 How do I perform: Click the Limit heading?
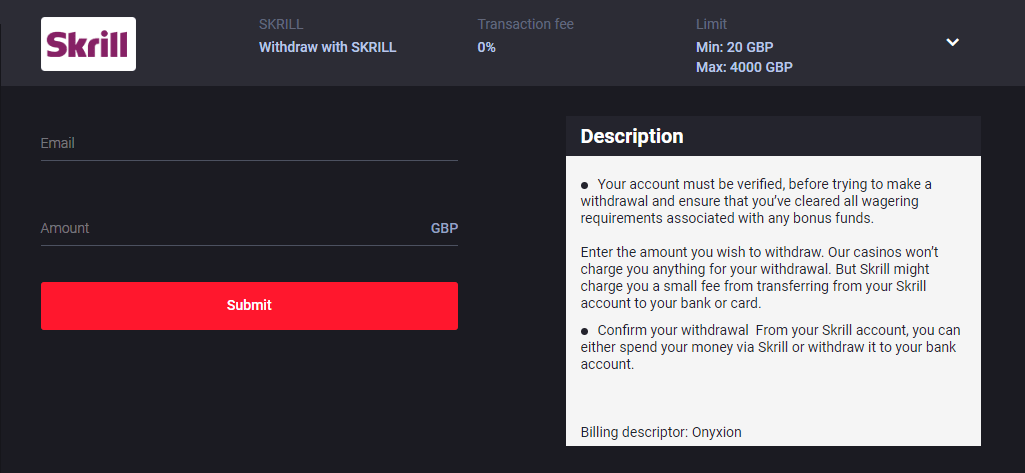coord(711,24)
